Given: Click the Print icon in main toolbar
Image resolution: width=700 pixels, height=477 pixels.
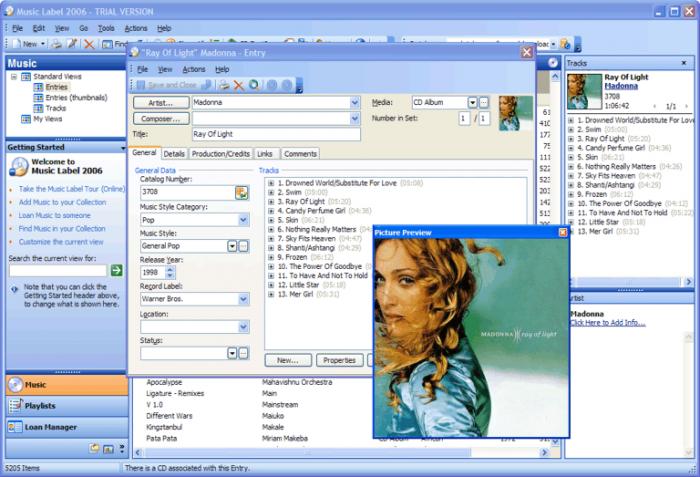Looking at the screenshot, I should 56,44.
